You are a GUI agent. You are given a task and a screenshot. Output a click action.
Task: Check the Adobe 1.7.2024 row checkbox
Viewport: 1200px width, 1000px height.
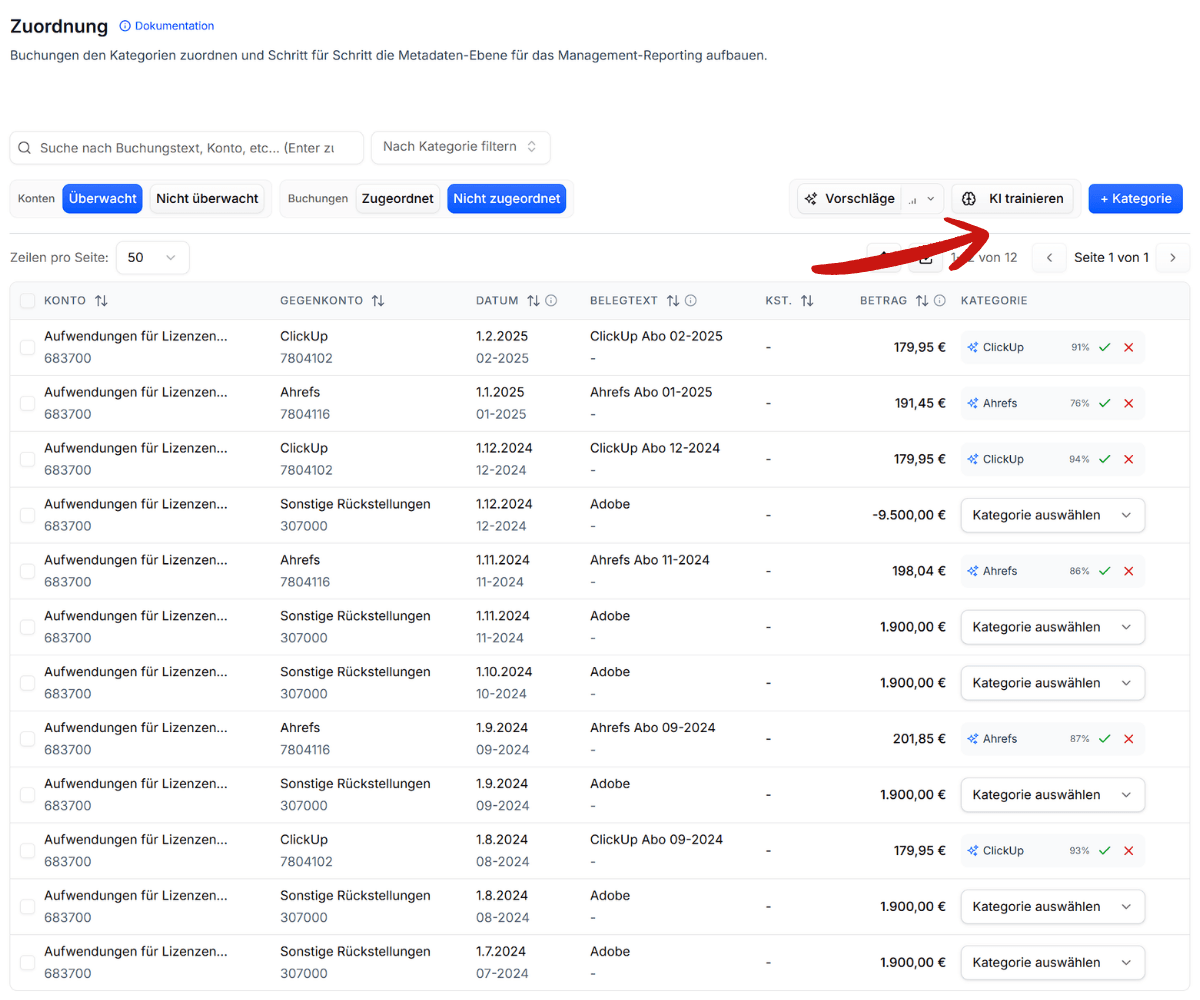click(x=27, y=963)
